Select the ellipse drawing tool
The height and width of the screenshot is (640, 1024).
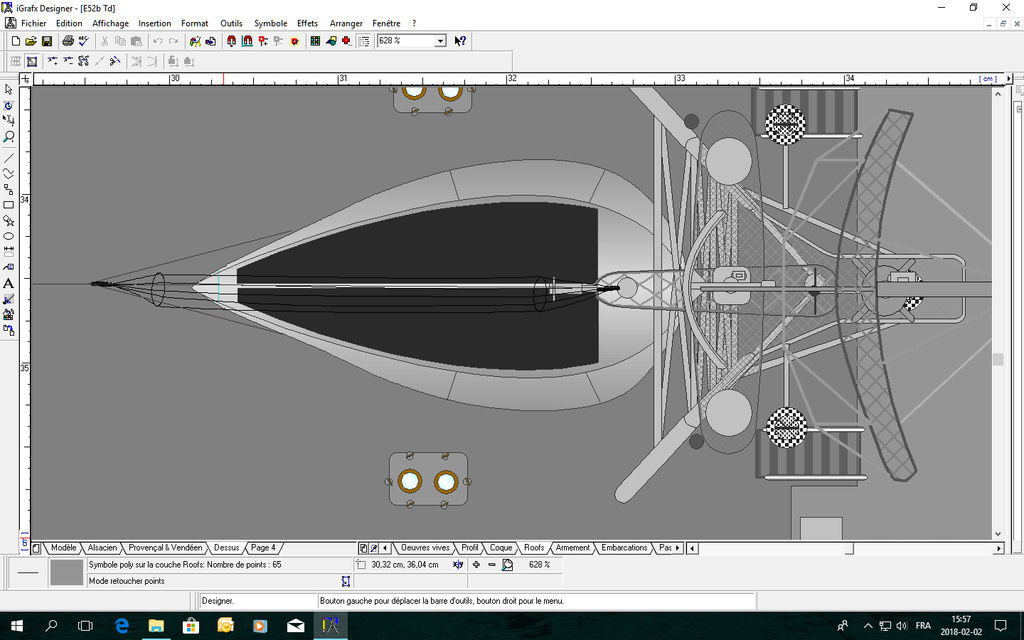8,236
